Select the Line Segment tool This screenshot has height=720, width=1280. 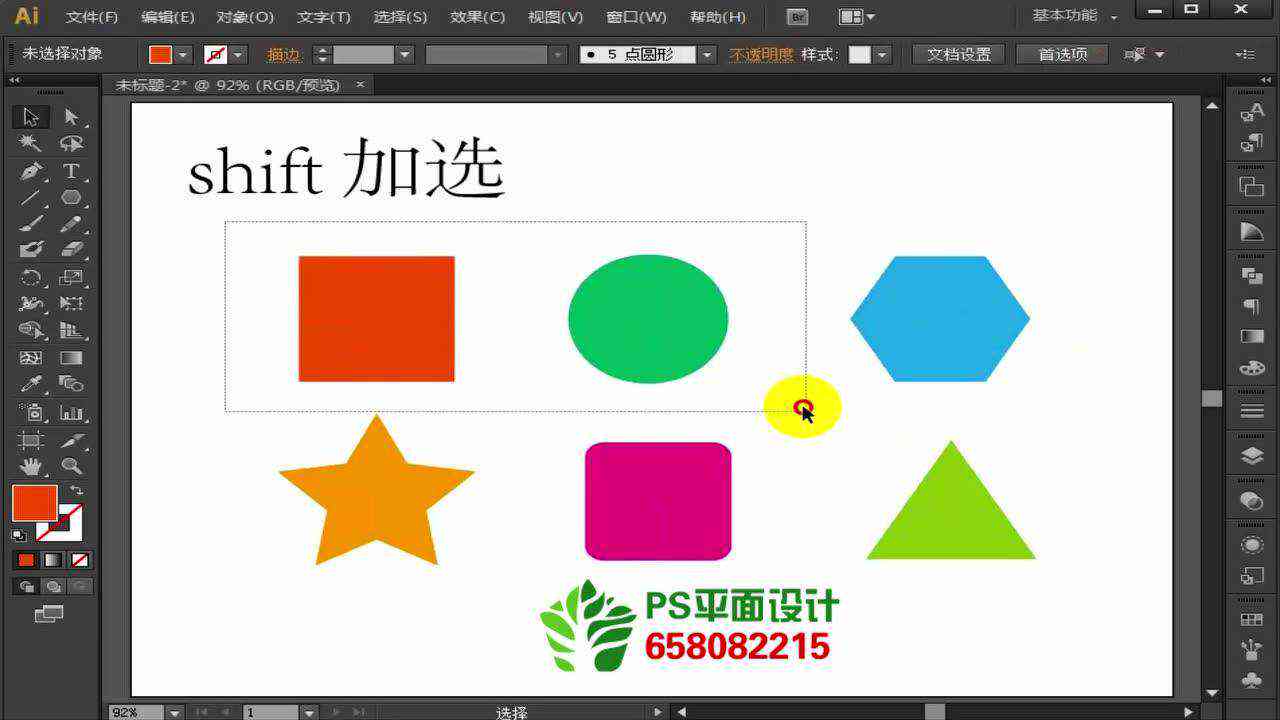click(x=31, y=198)
